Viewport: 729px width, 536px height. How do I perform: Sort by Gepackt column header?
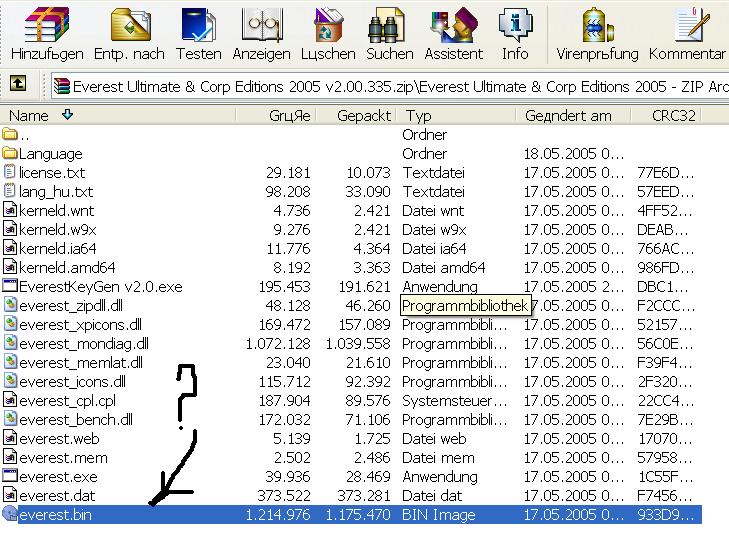356,115
